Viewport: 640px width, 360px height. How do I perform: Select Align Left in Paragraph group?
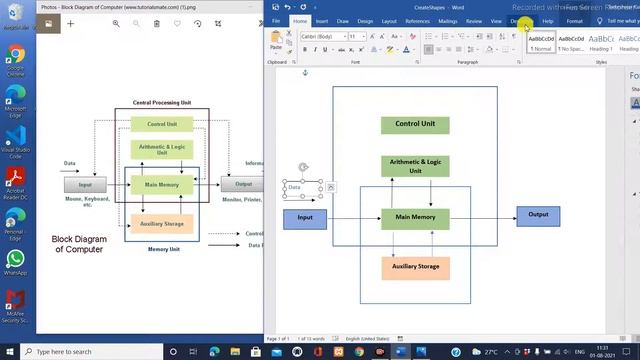pyautogui.click(x=428, y=49)
